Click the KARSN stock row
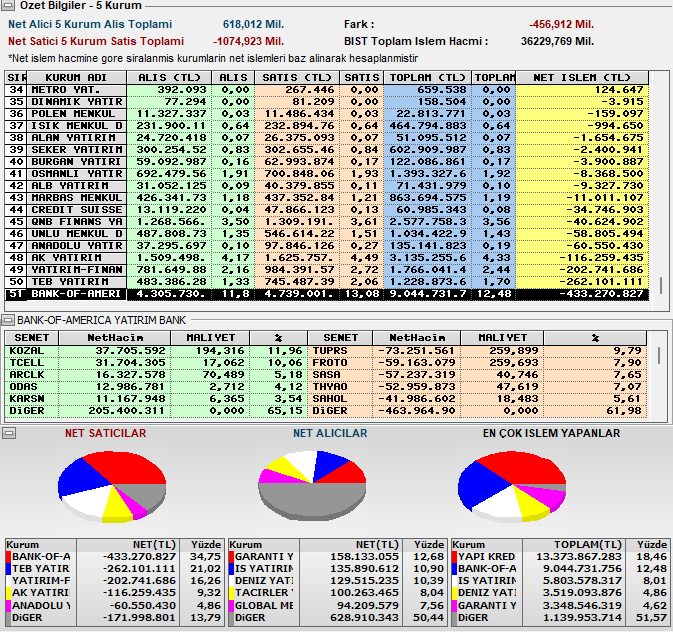This screenshot has width=673, height=632. [x=156, y=399]
